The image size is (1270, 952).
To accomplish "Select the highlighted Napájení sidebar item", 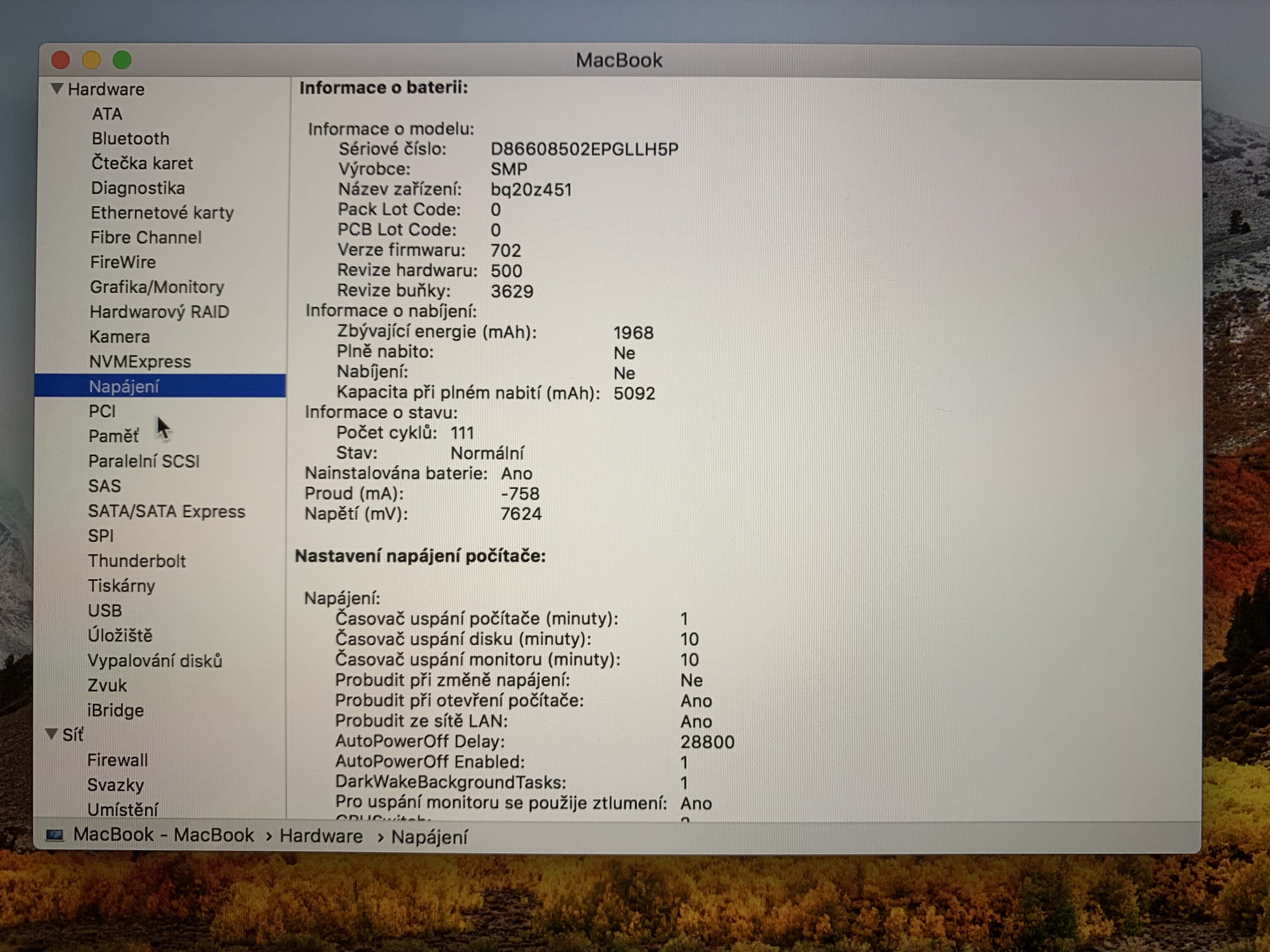I will coord(124,386).
